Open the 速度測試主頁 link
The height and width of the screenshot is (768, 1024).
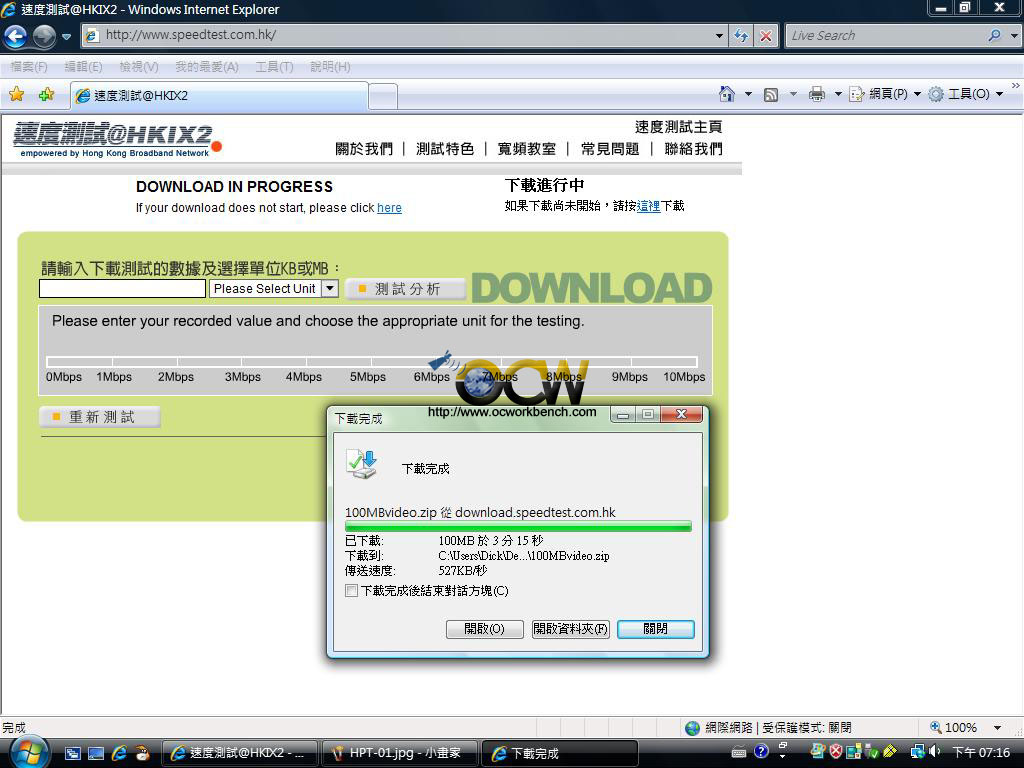[678, 127]
